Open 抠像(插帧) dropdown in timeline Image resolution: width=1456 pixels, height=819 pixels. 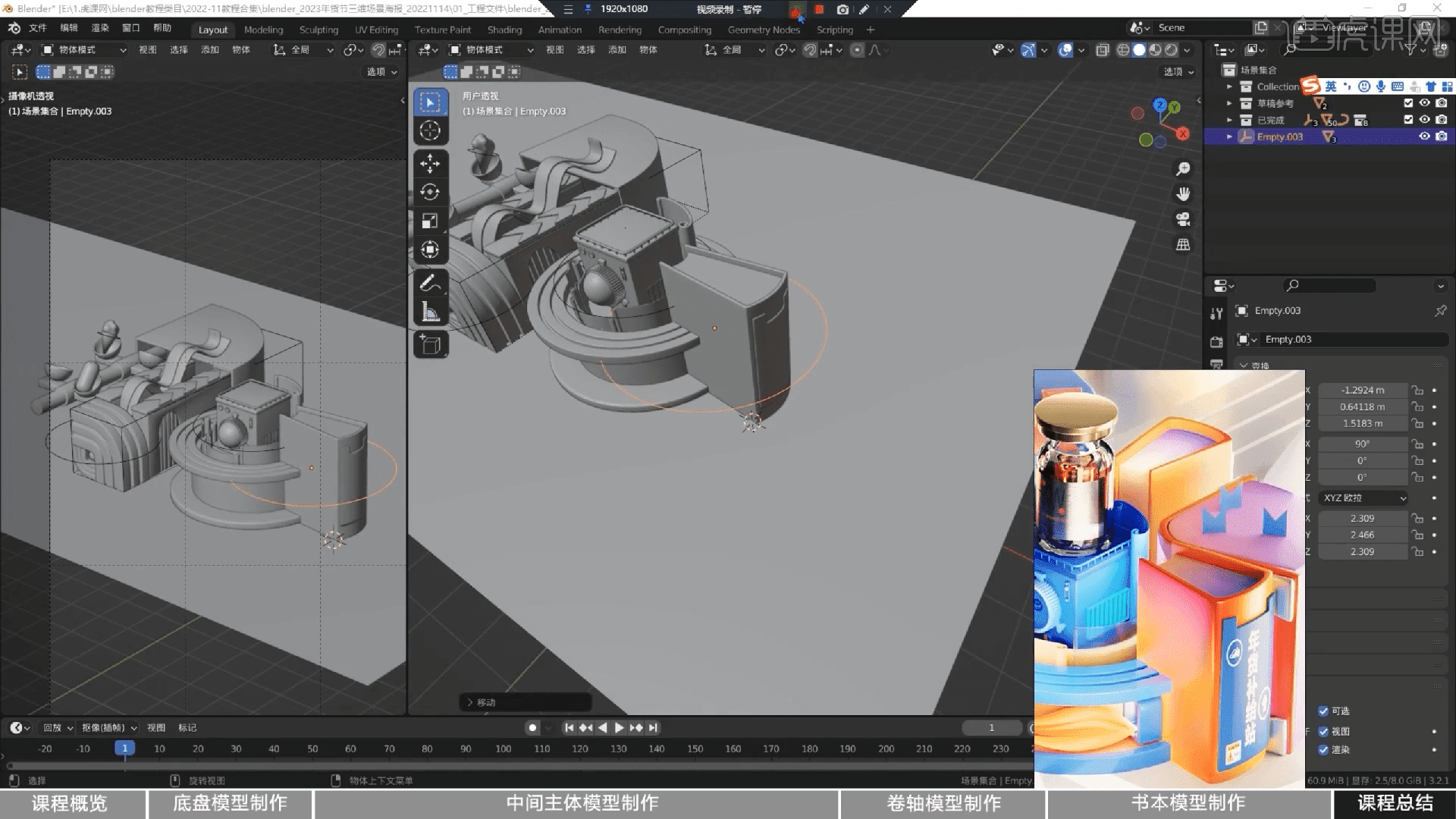point(109,728)
